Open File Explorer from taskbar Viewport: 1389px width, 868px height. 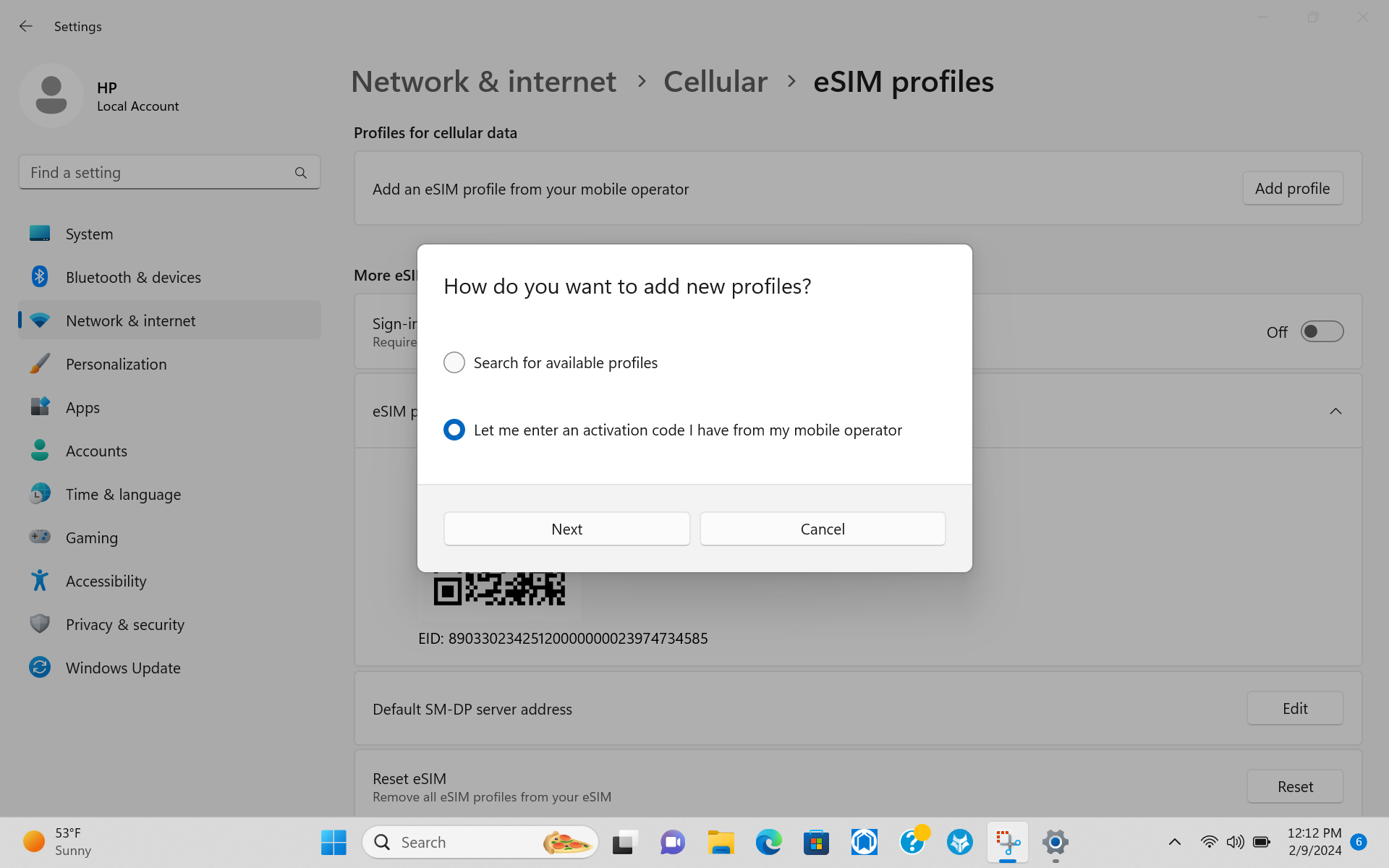pyautogui.click(x=721, y=842)
